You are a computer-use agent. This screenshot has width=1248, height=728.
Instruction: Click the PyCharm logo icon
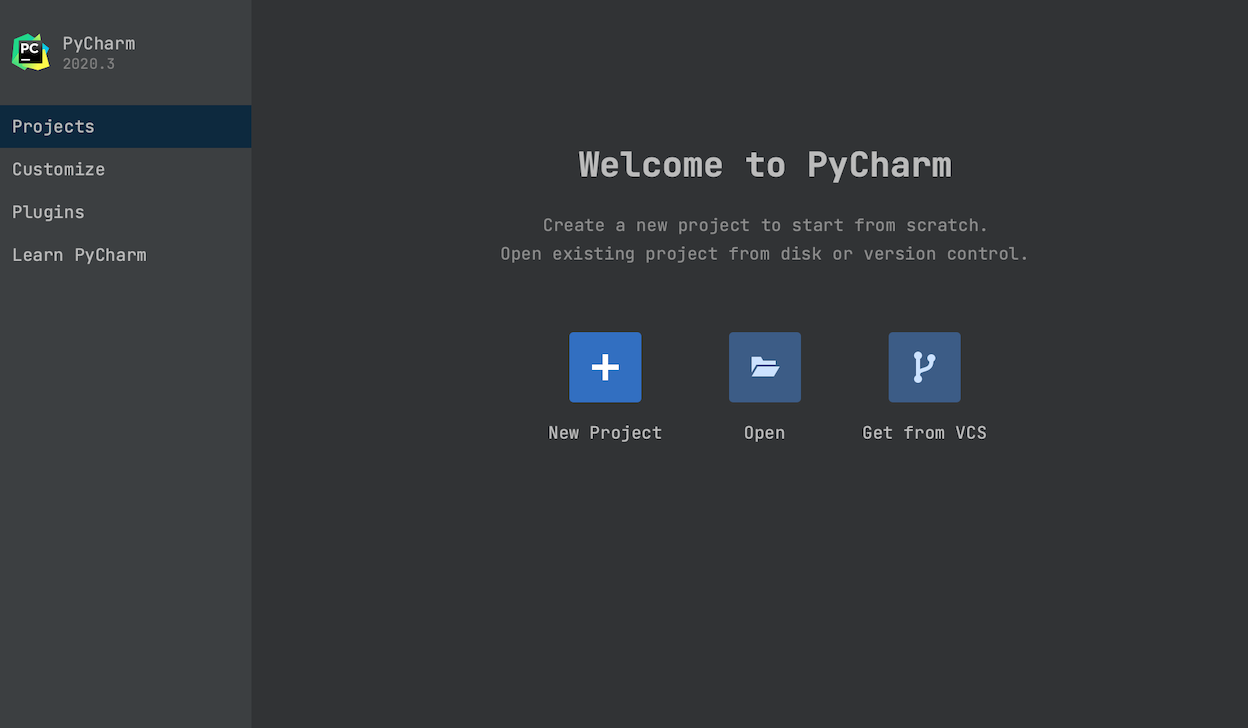pos(31,52)
